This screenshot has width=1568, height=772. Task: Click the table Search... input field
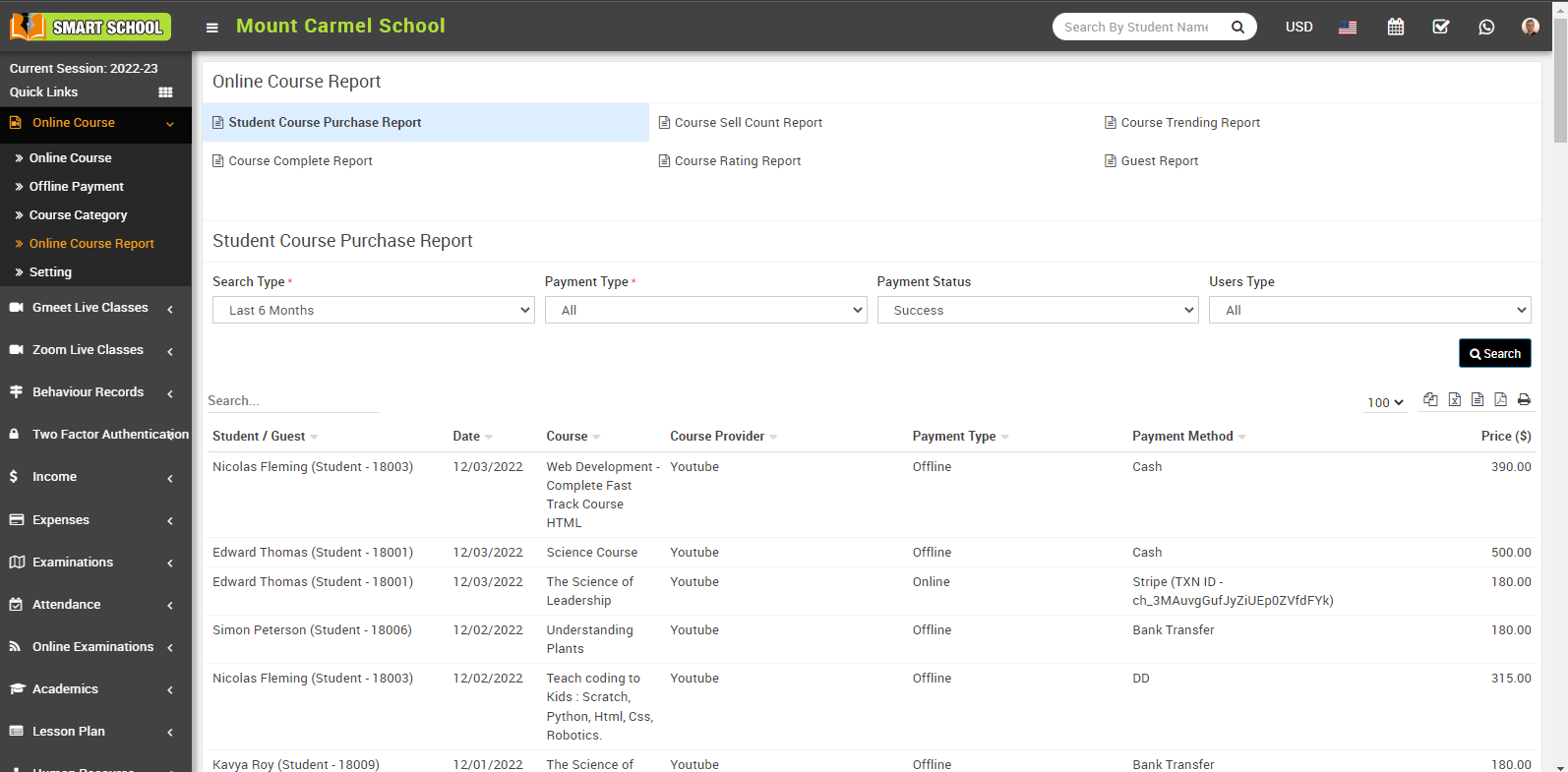coord(292,401)
